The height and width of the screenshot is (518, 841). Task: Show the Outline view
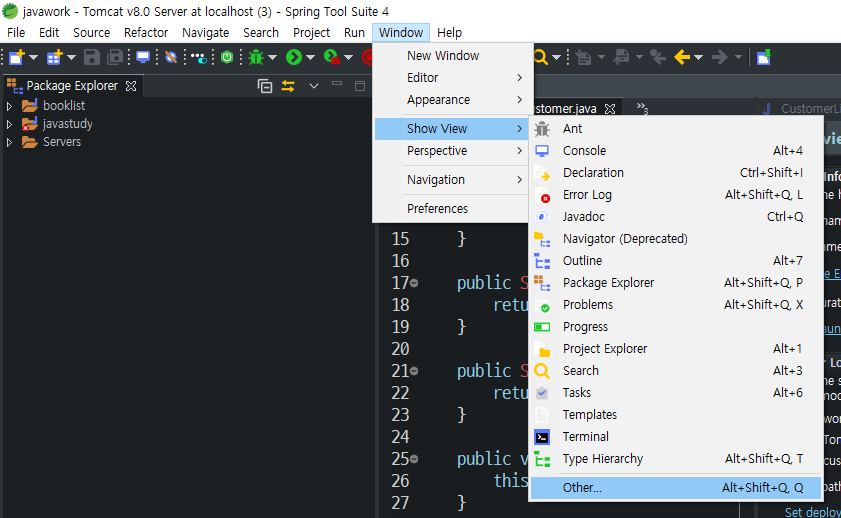point(675,261)
